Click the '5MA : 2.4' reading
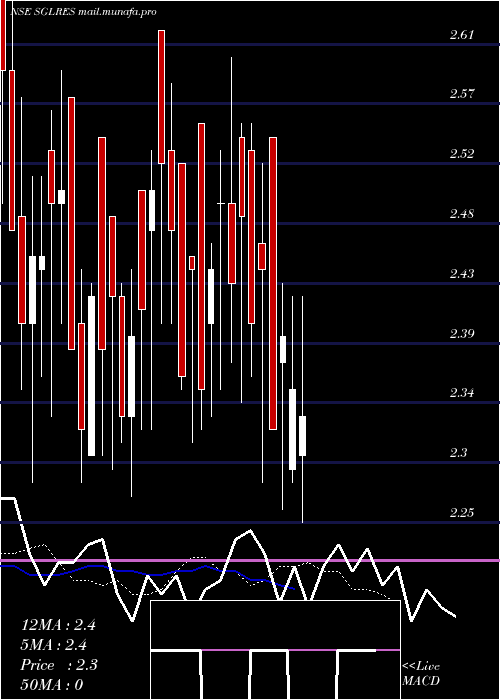The image size is (500, 700). (54, 645)
